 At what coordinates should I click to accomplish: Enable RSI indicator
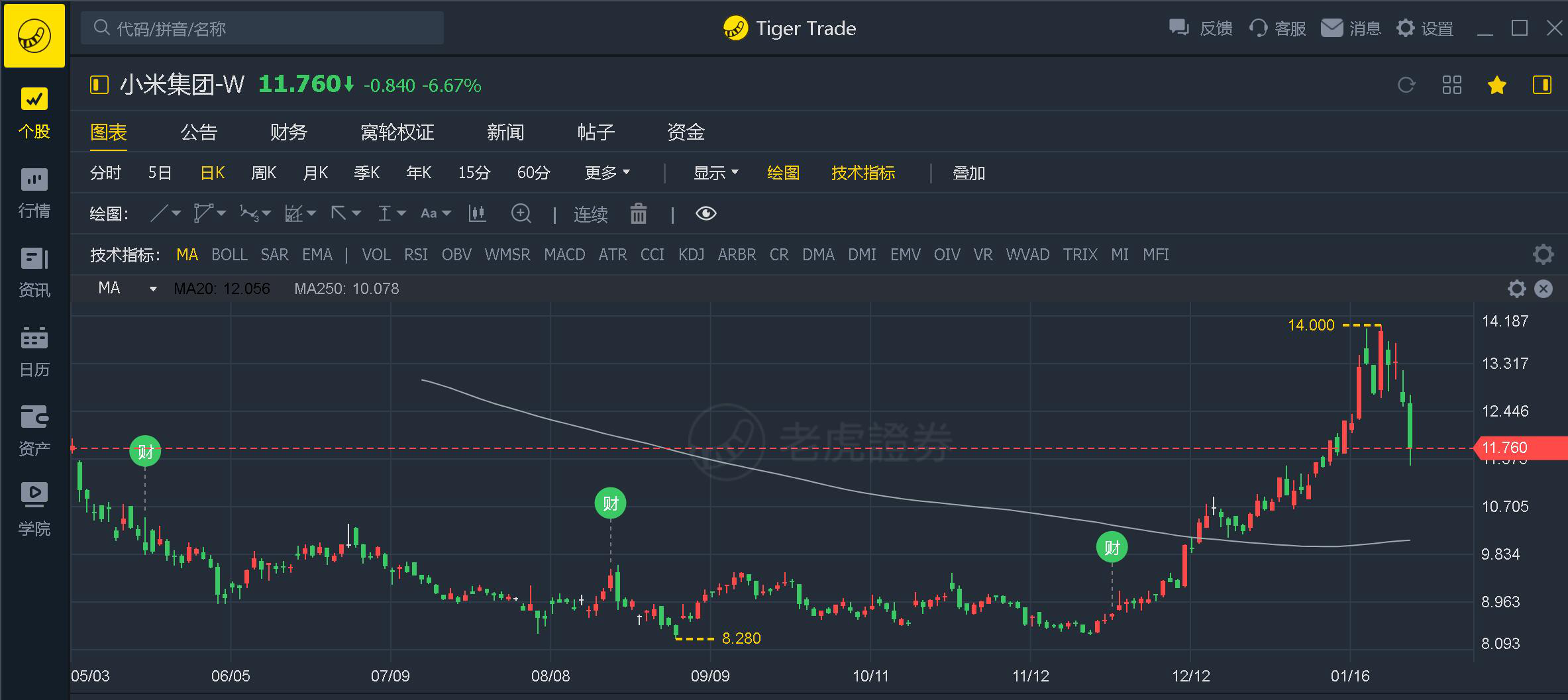tap(416, 254)
